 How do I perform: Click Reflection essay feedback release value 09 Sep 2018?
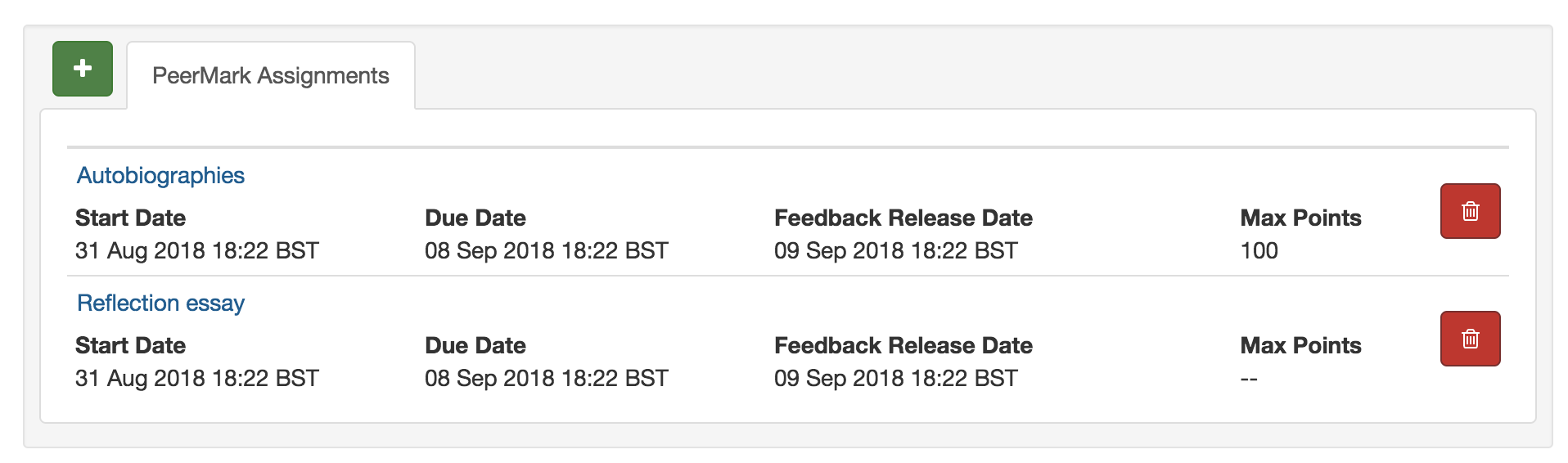(896, 378)
